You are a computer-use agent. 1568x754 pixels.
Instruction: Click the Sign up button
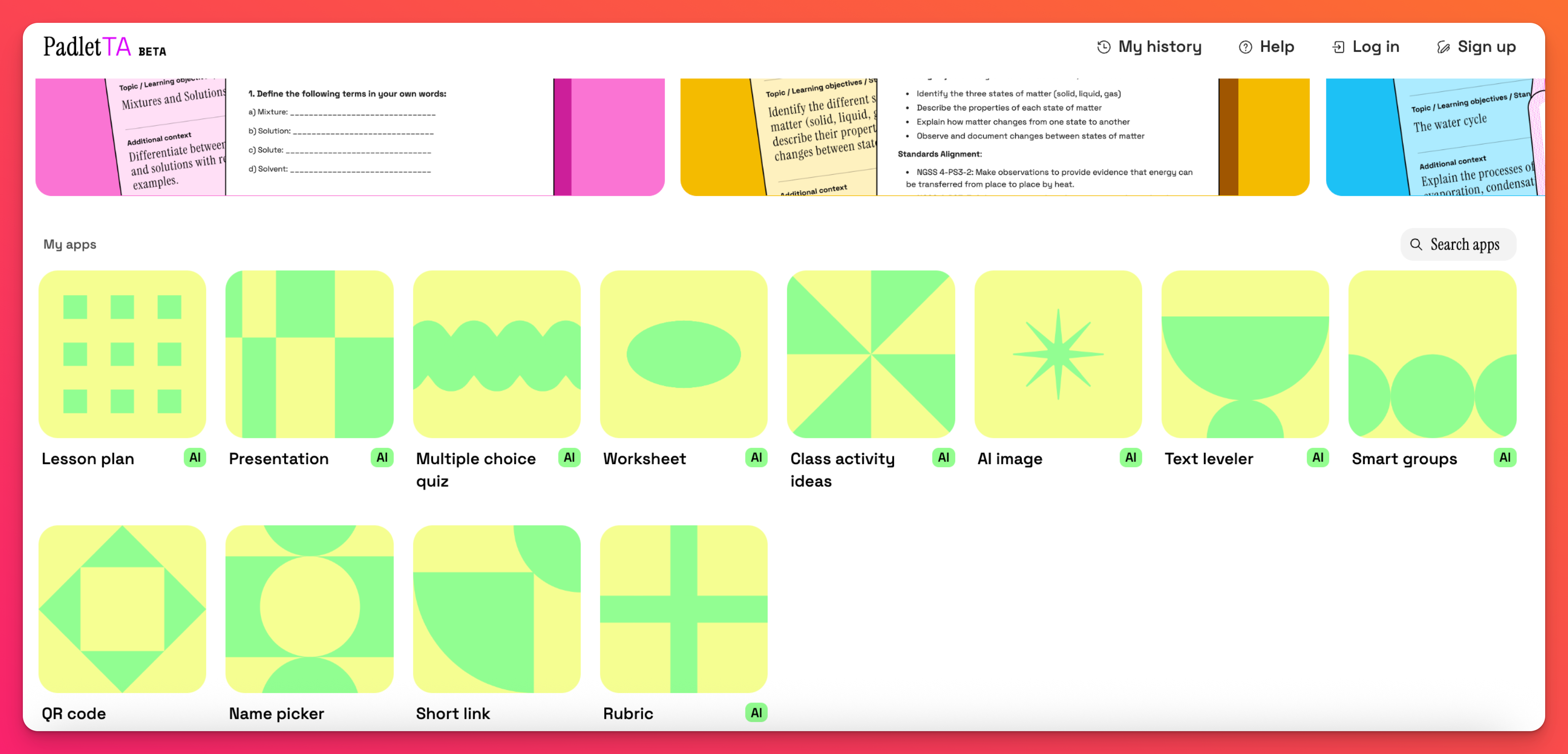pos(1476,47)
